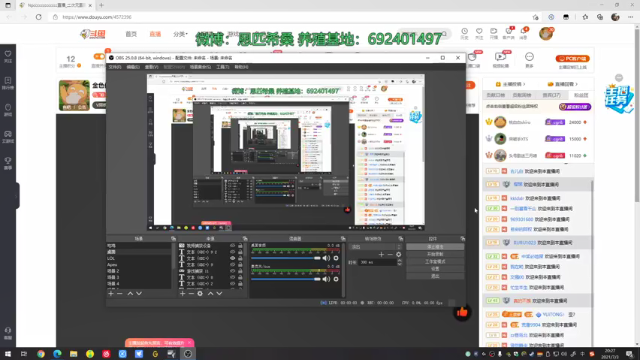Expand the 分类 dropdown in Douyu navigation

click(x=180, y=34)
